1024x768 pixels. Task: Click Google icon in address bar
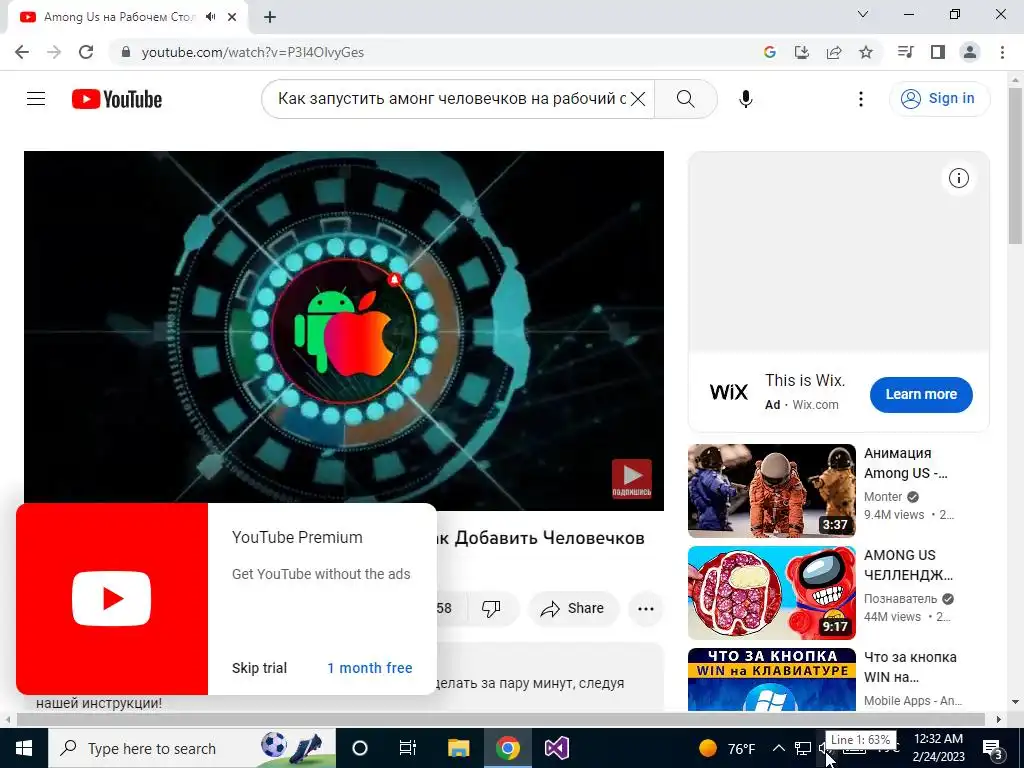coord(770,52)
